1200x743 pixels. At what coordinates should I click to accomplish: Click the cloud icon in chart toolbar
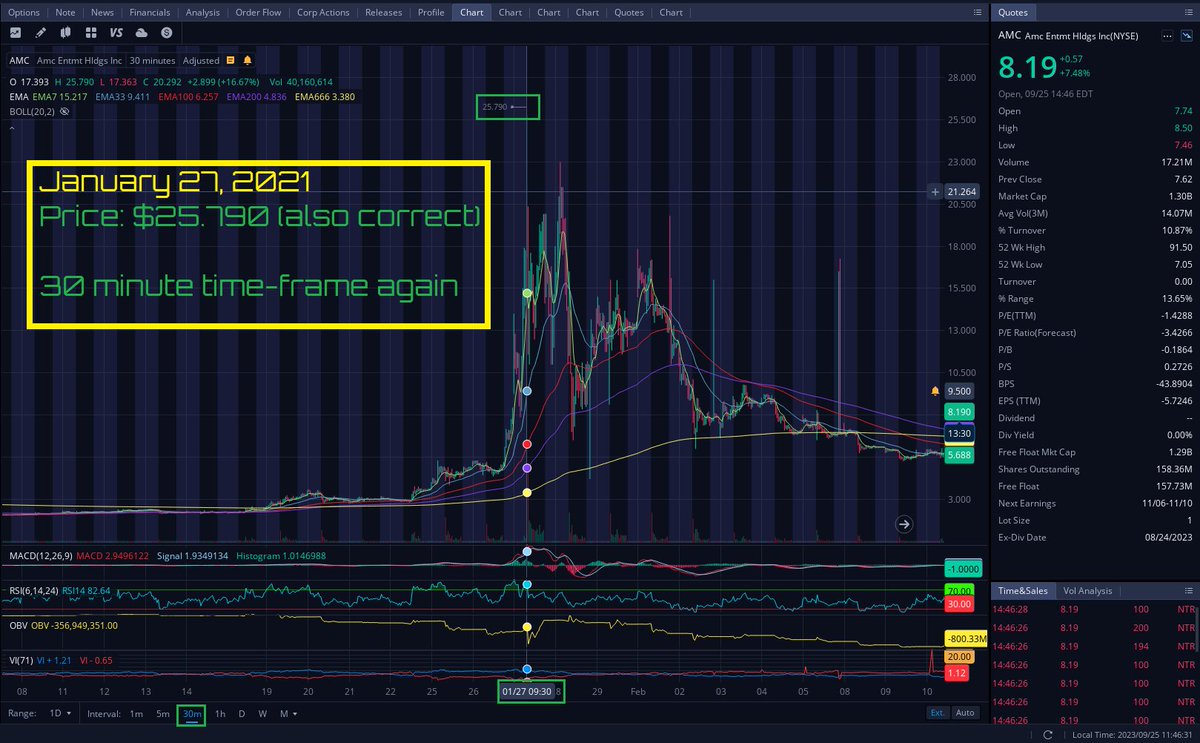[141, 33]
